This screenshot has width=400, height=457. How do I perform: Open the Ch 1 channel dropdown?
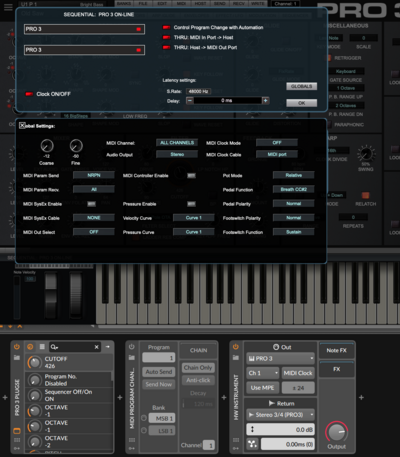[x=263, y=373]
